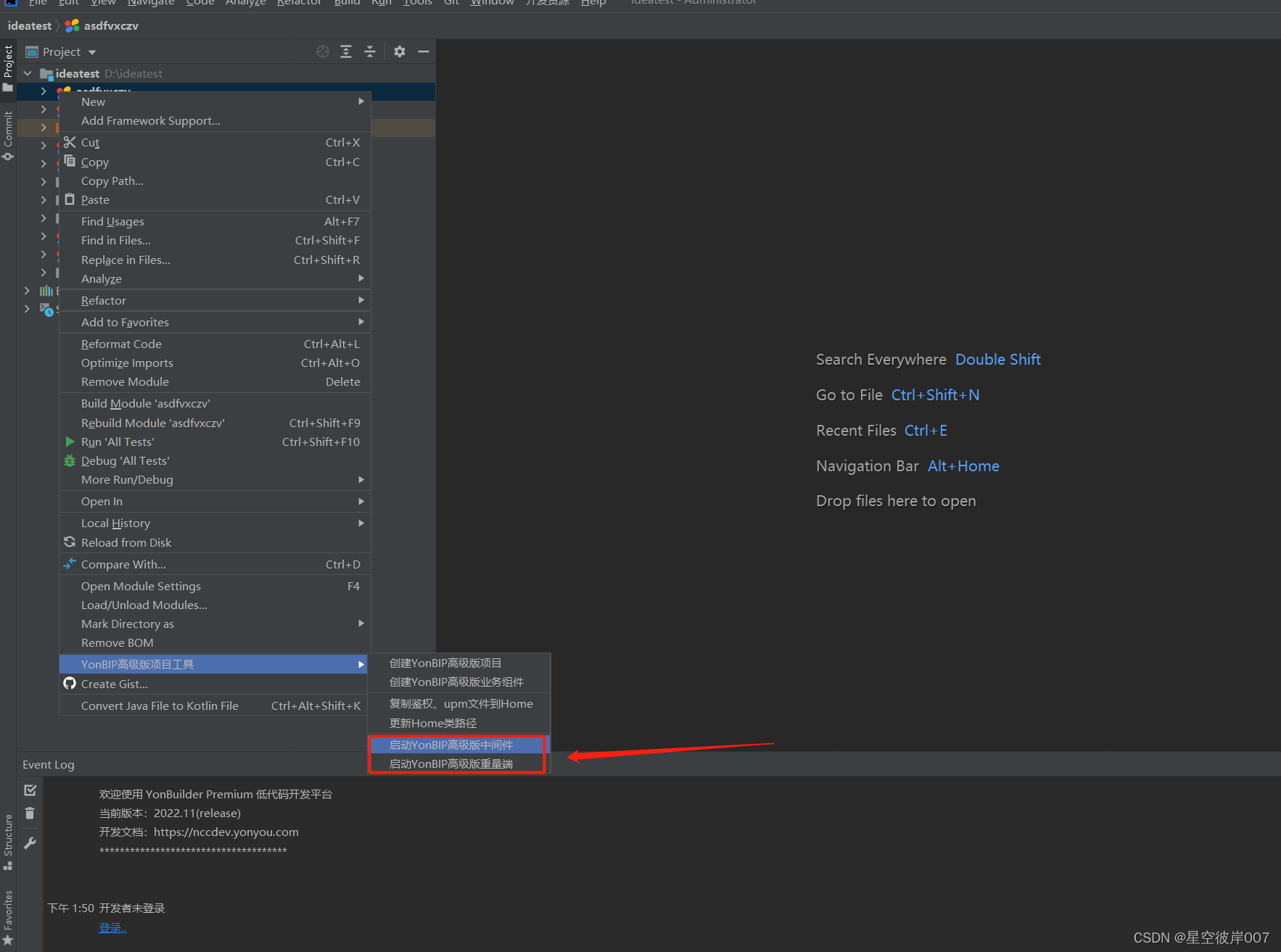
Task: Select Build Module 'asdfvxczv'
Action: click(215, 404)
